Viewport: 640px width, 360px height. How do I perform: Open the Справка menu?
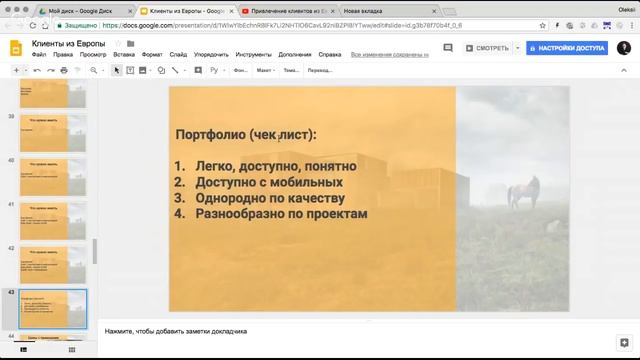tap(330, 54)
